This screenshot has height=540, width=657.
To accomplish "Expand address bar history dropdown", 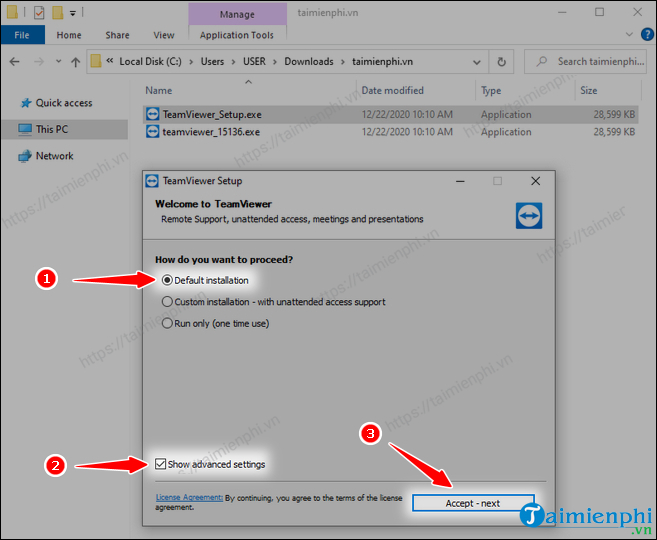I will [477, 62].
